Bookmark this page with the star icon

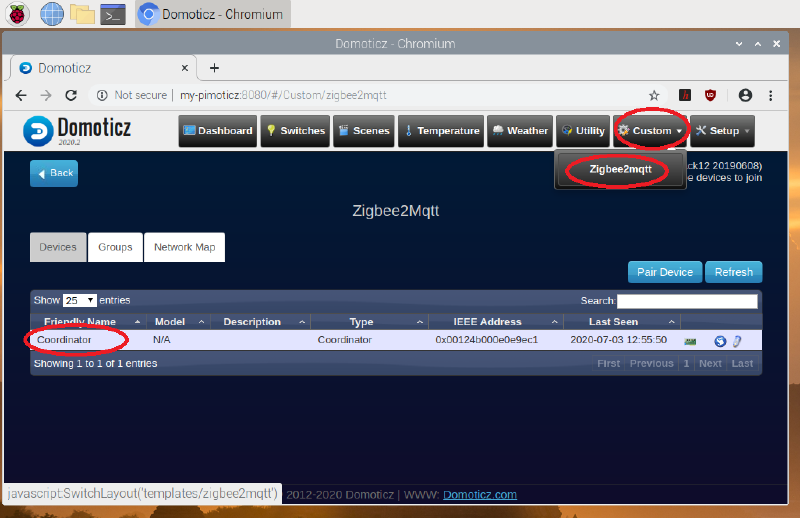pyautogui.click(x=654, y=95)
